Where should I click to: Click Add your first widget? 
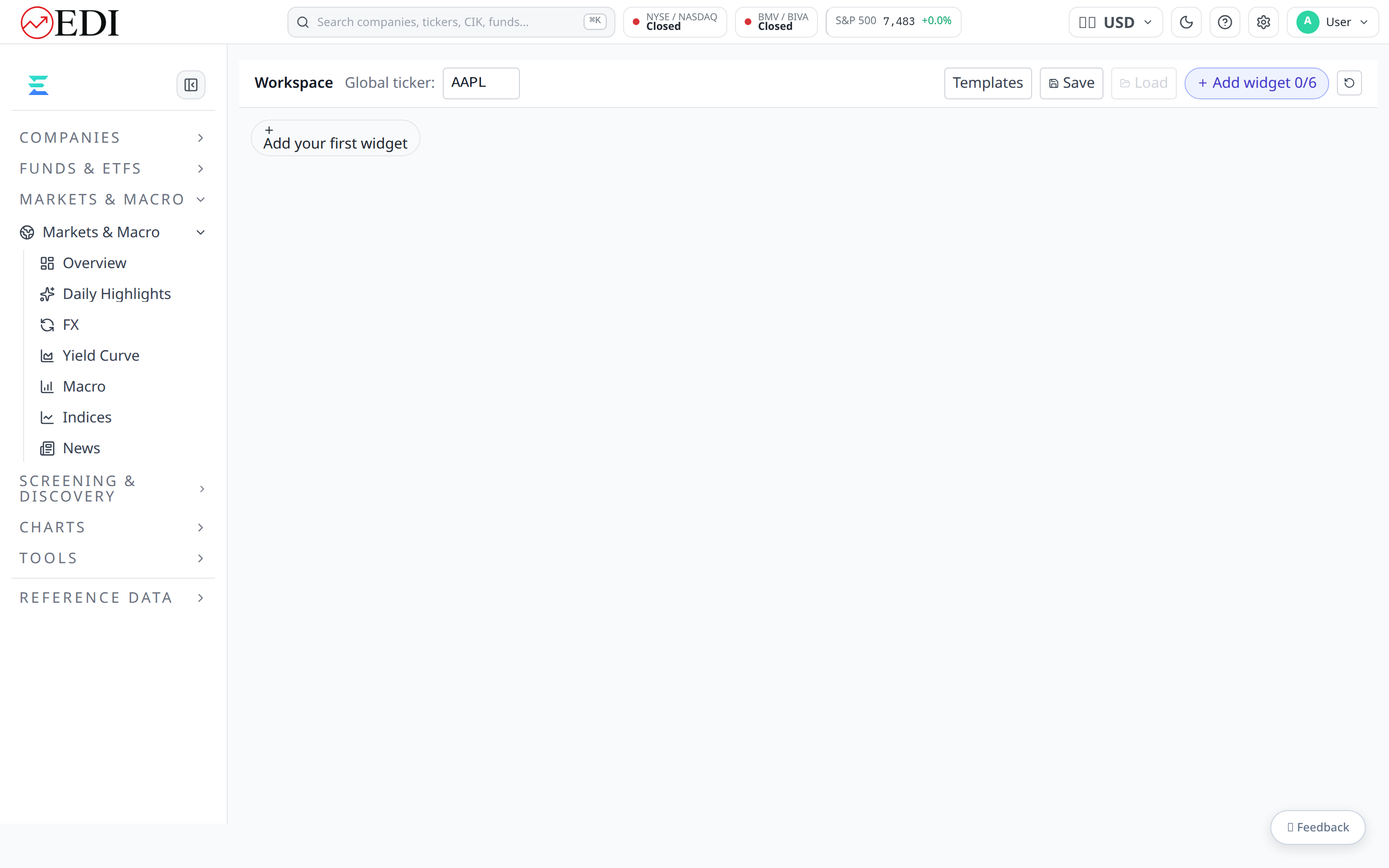click(336, 138)
